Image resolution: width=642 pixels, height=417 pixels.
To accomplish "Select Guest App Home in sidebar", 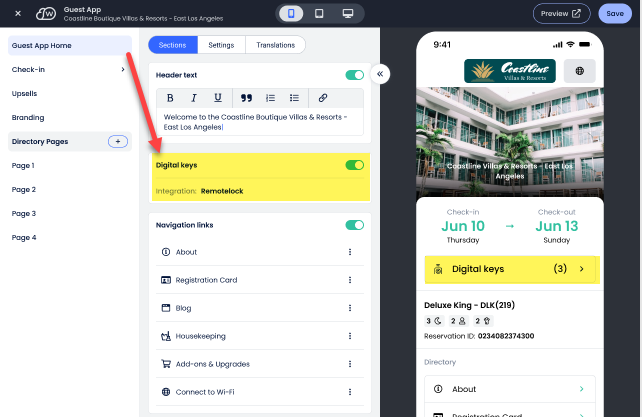I will (70, 45).
